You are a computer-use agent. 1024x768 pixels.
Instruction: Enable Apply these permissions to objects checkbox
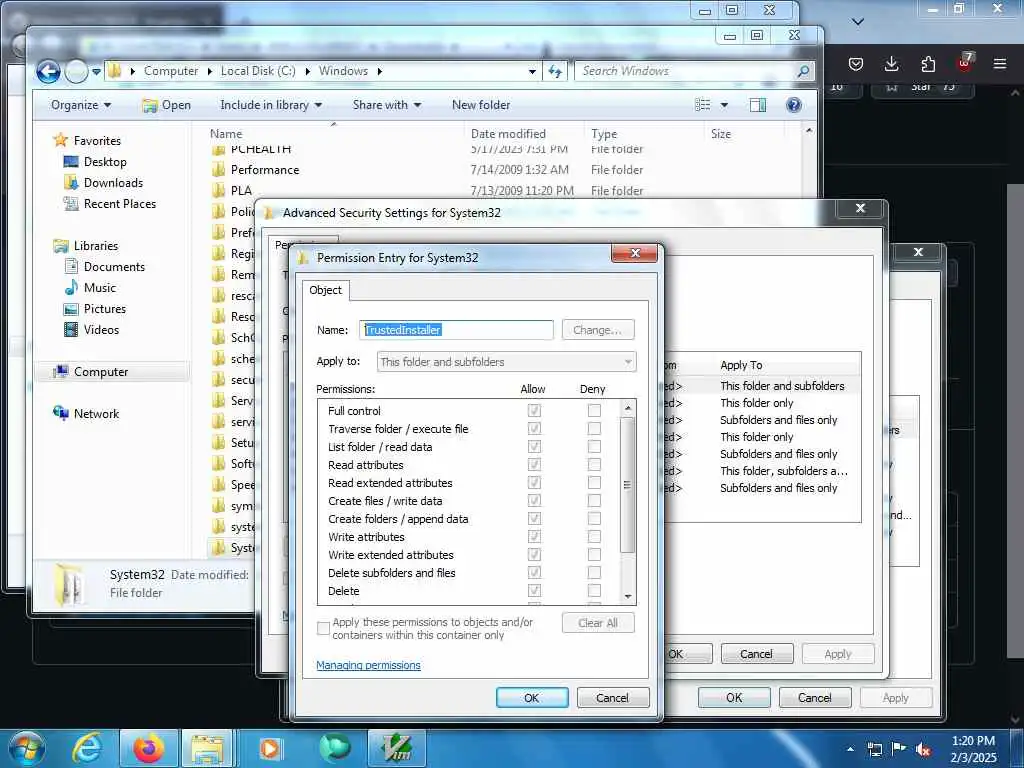(323, 628)
